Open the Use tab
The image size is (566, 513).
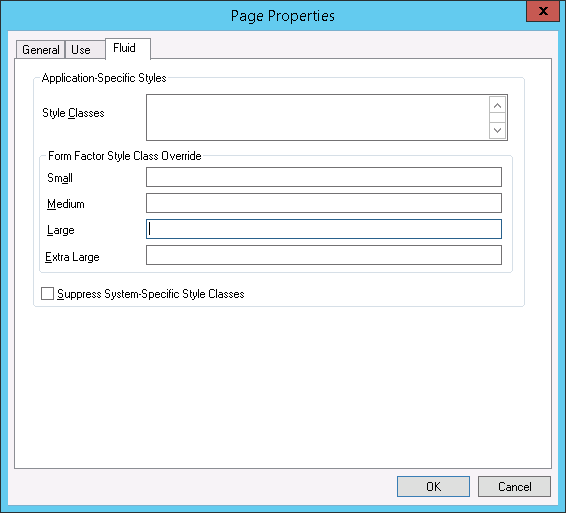[85, 49]
